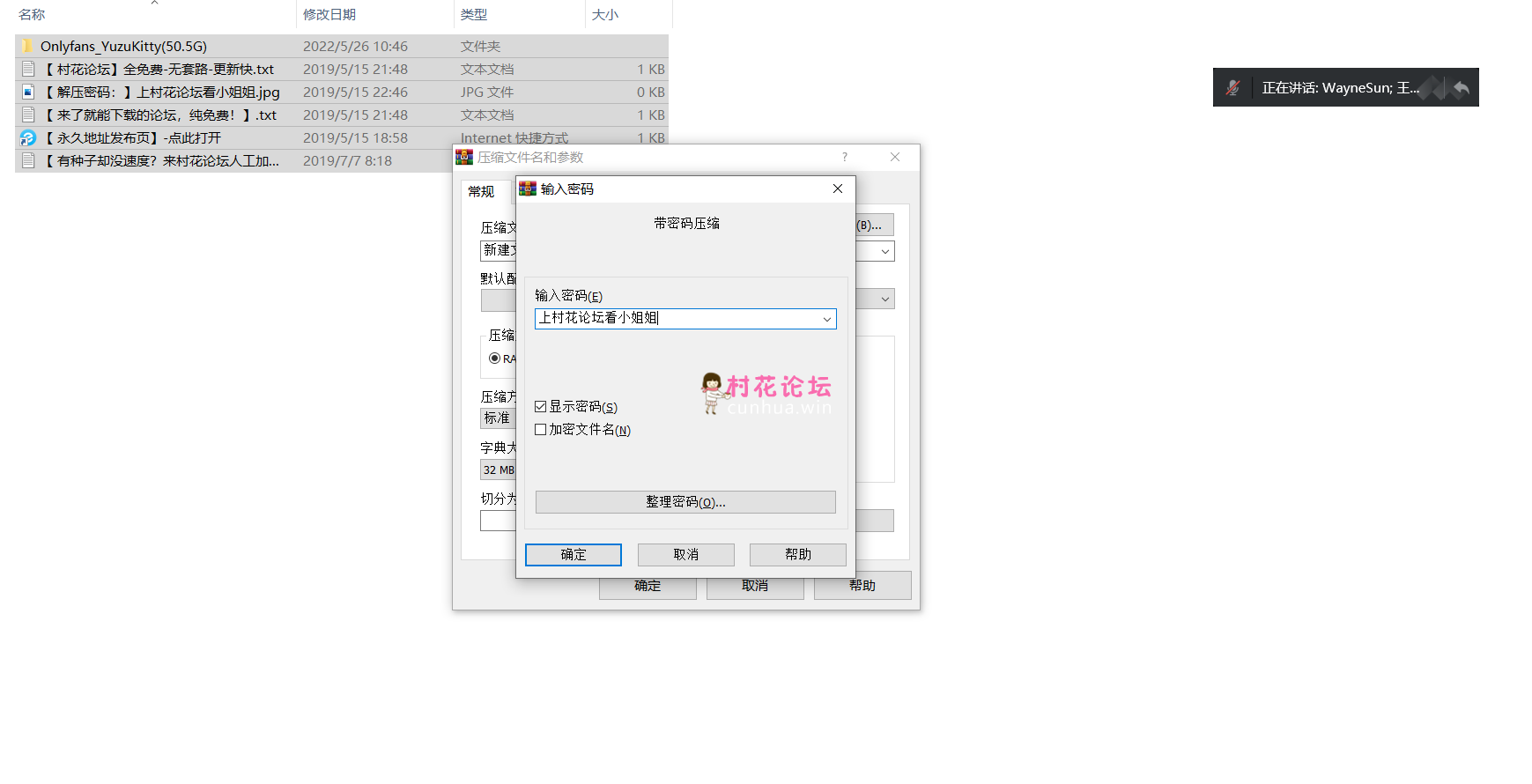Click 确定 in the 输入密码 dialog
The width and height of the screenshot is (1532, 784).
click(x=574, y=555)
